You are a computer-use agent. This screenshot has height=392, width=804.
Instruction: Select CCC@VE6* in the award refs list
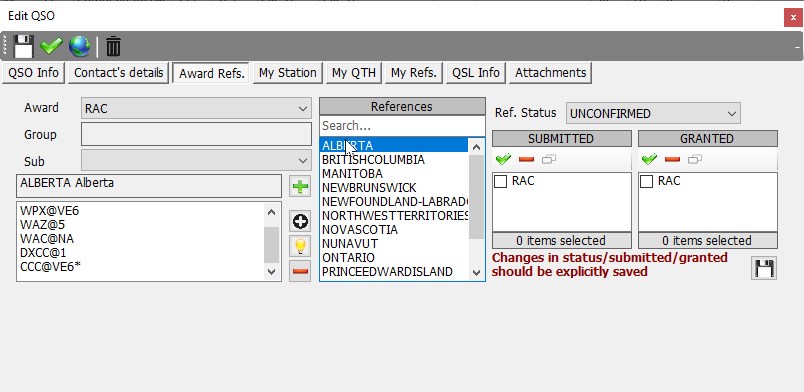click(140, 266)
